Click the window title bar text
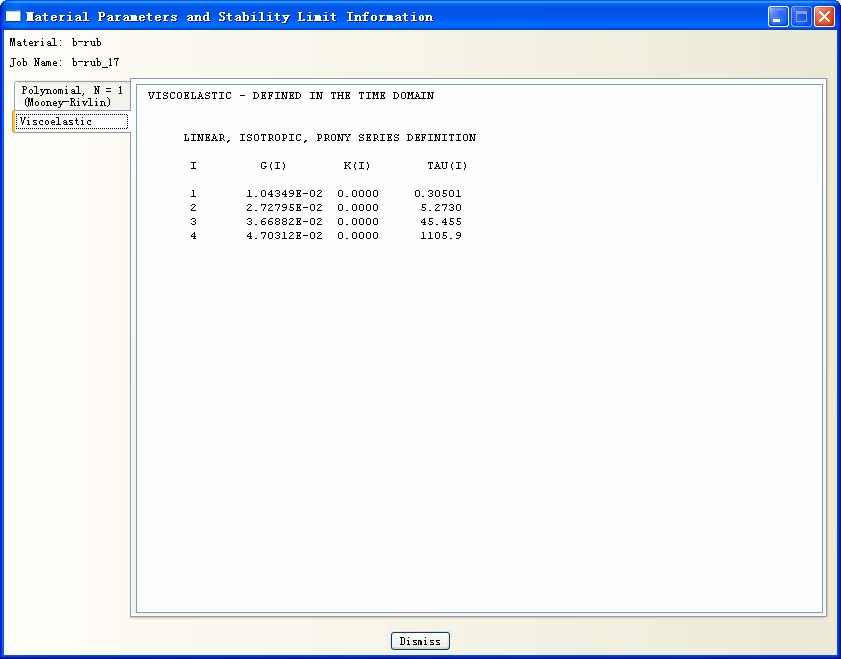Viewport: 841px width, 659px height. (229, 17)
